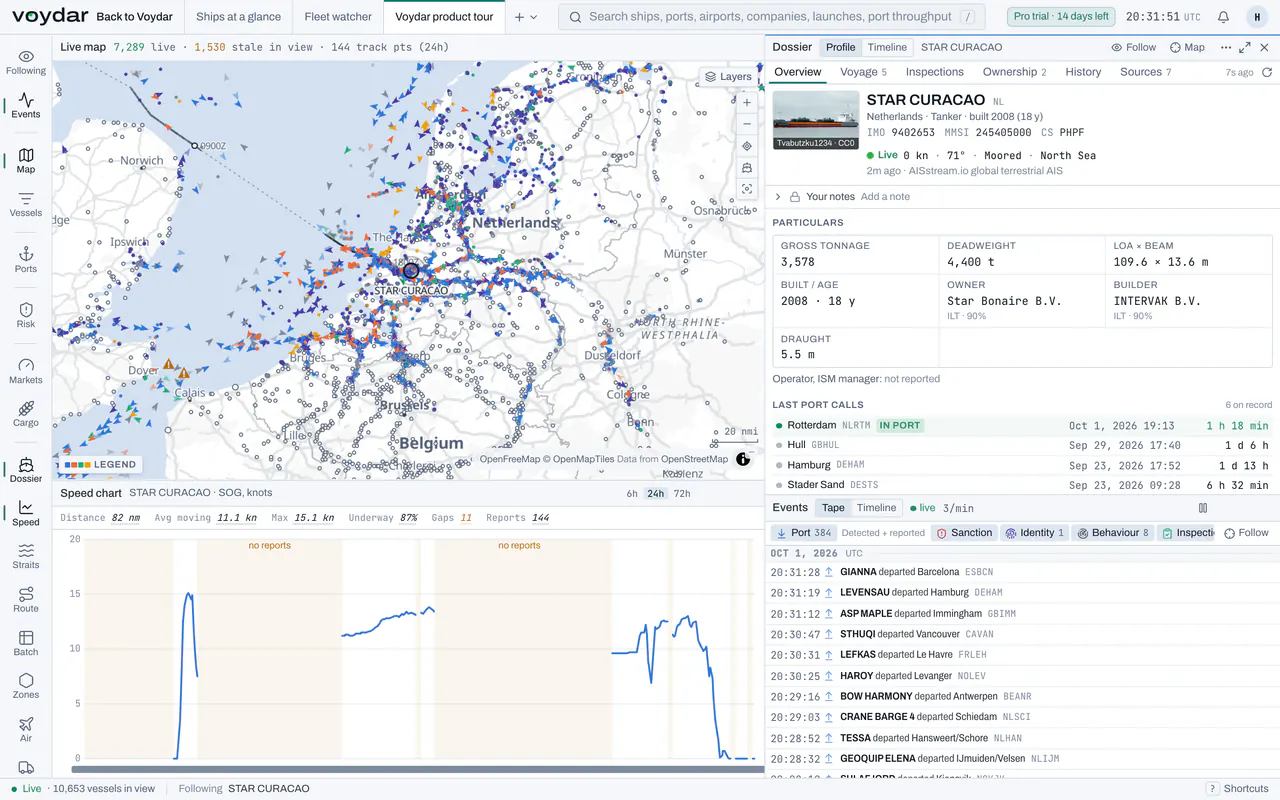Toggle the Port event filter
The width and height of the screenshot is (1280, 800).
pyautogui.click(x=803, y=533)
